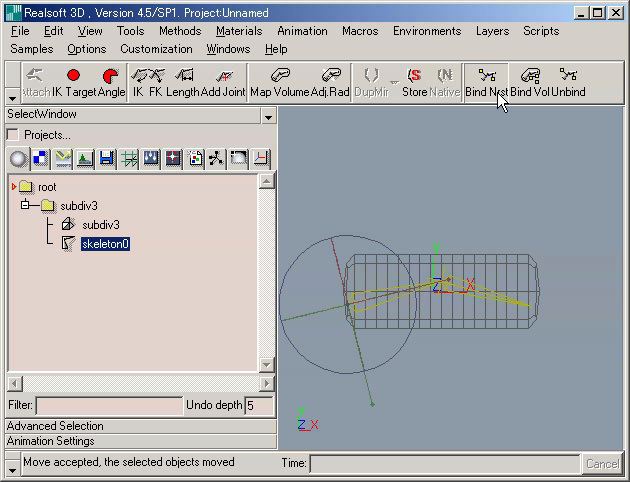Image resolution: width=630 pixels, height=482 pixels.
Task: Click the grayed Cancel button
Action: pyautogui.click(x=602, y=464)
